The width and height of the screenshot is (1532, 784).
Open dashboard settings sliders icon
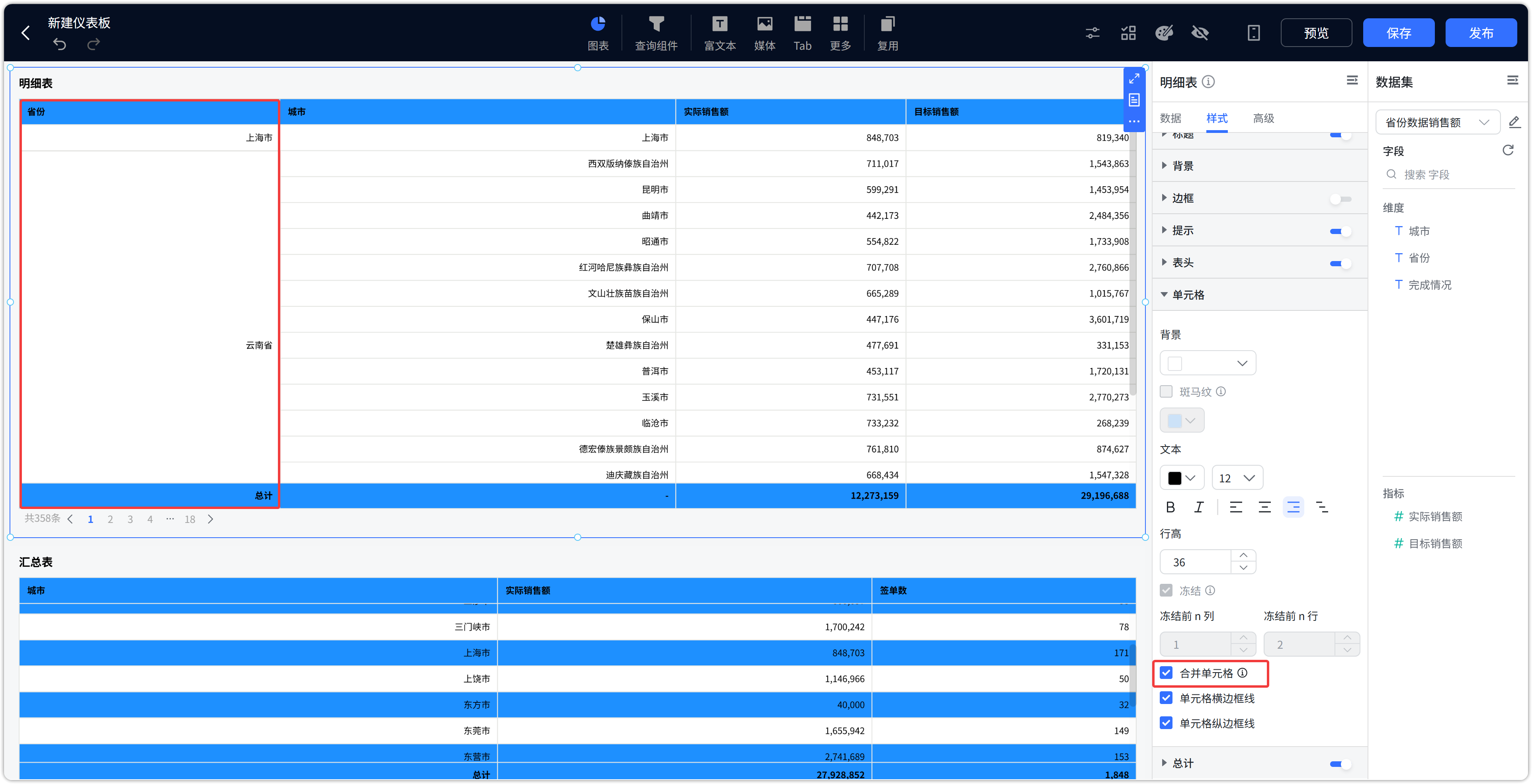click(1092, 33)
